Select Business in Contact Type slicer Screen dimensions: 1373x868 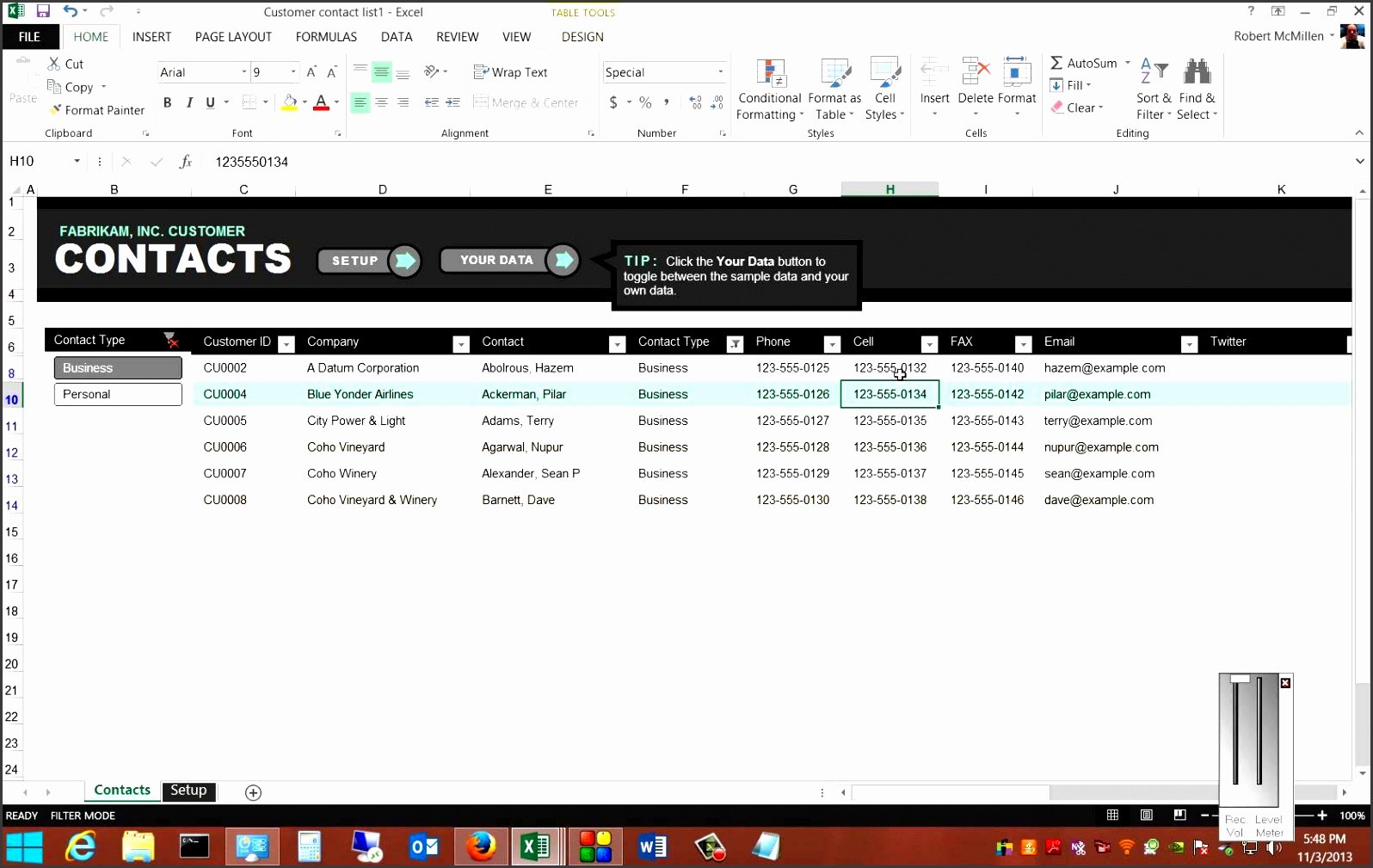click(x=118, y=368)
